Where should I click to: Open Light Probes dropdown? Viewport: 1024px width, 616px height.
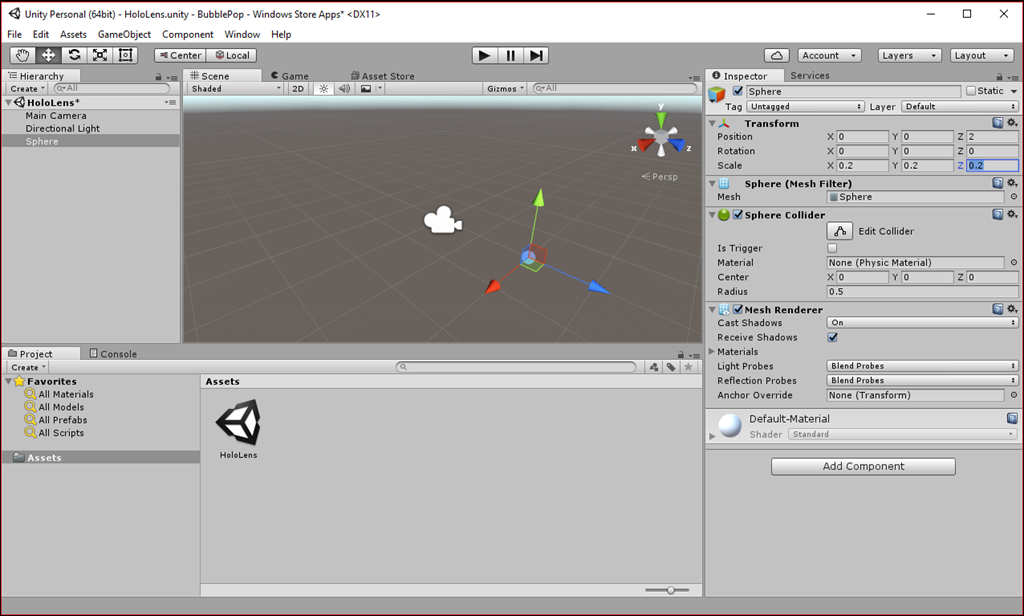(x=922, y=366)
